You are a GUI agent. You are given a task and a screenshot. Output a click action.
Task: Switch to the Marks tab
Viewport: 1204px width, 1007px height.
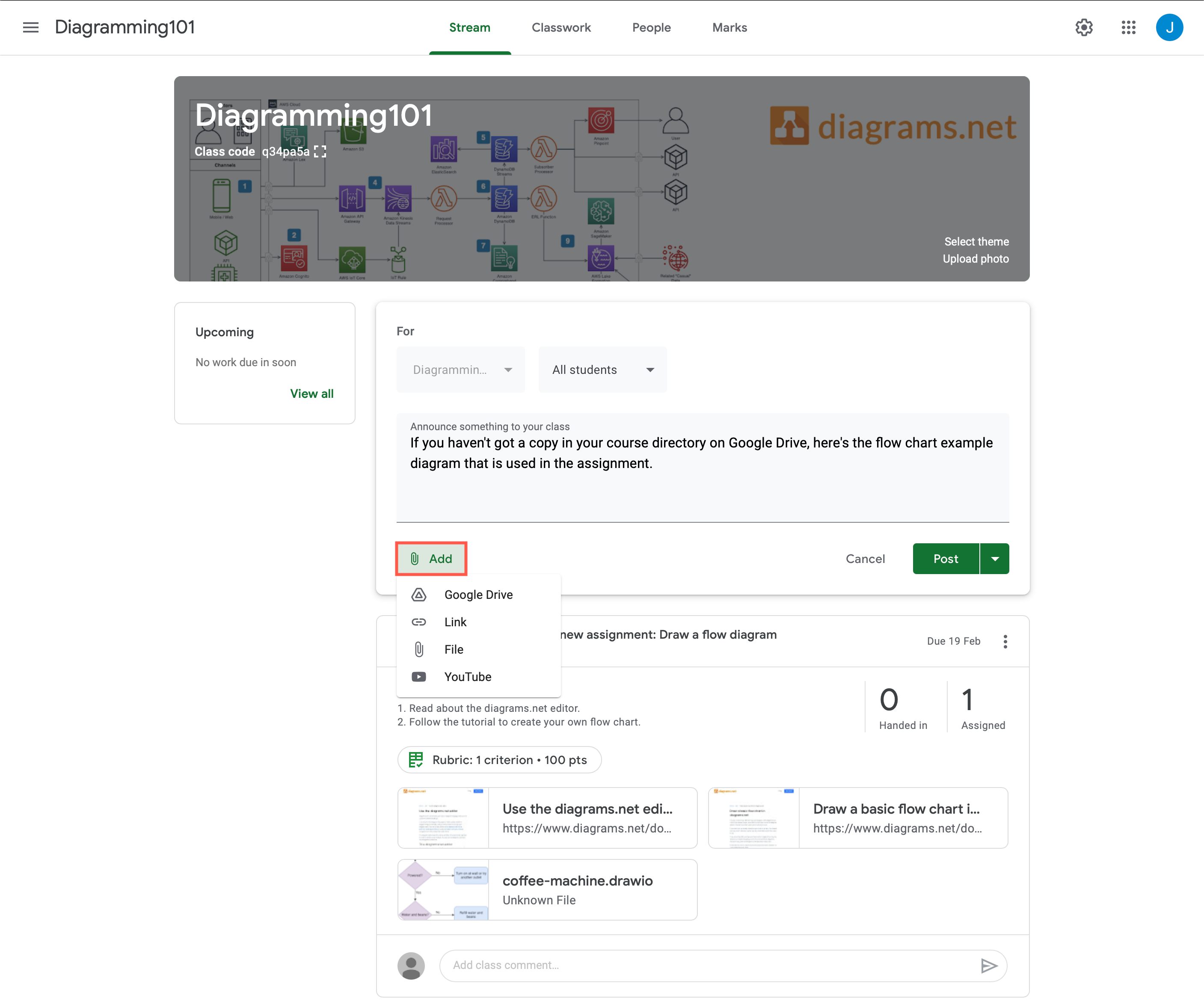pyautogui.click(x=729, y=27)
